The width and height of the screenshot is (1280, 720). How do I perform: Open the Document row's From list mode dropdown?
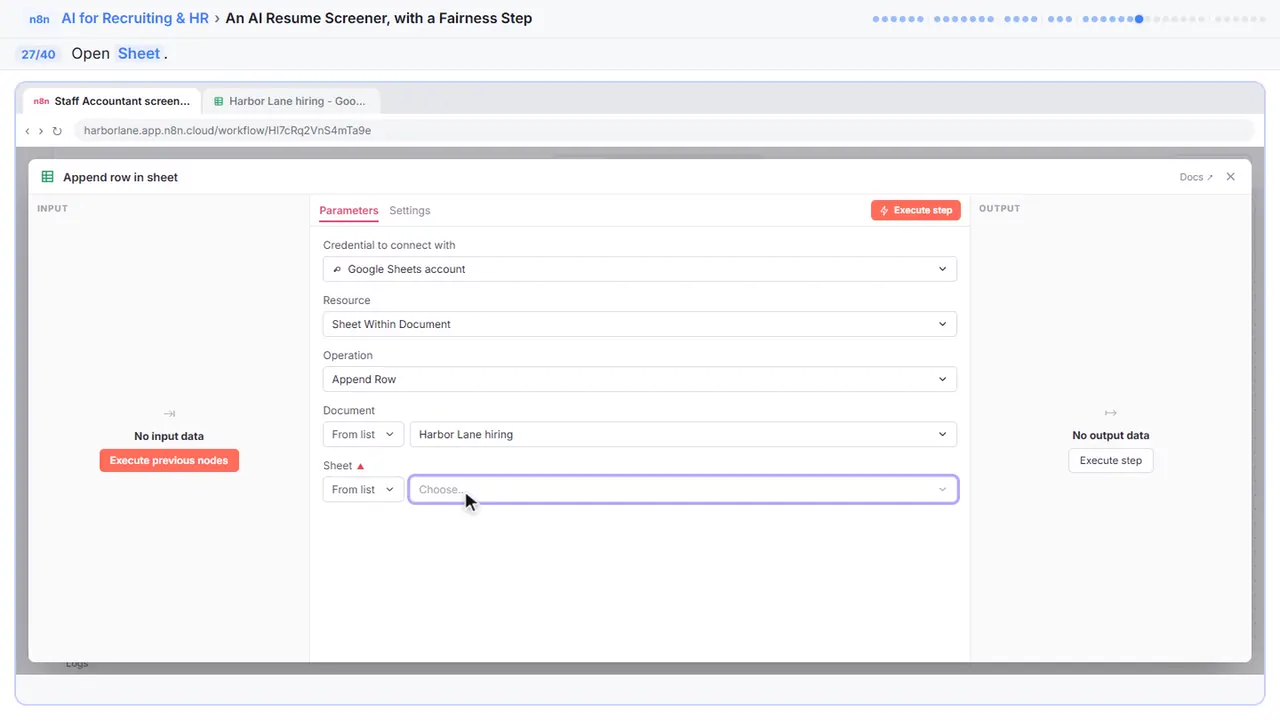364,434
